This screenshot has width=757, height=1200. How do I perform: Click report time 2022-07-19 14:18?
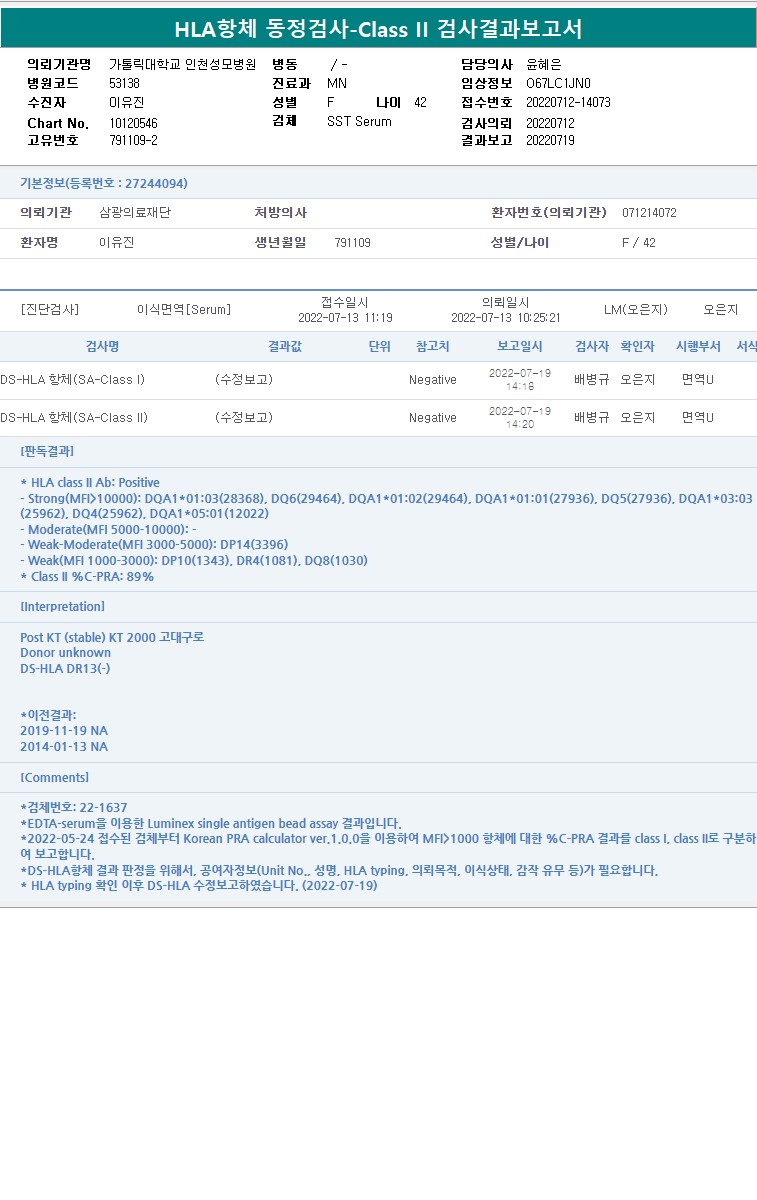pyautogui.click(x=520, y=379)
